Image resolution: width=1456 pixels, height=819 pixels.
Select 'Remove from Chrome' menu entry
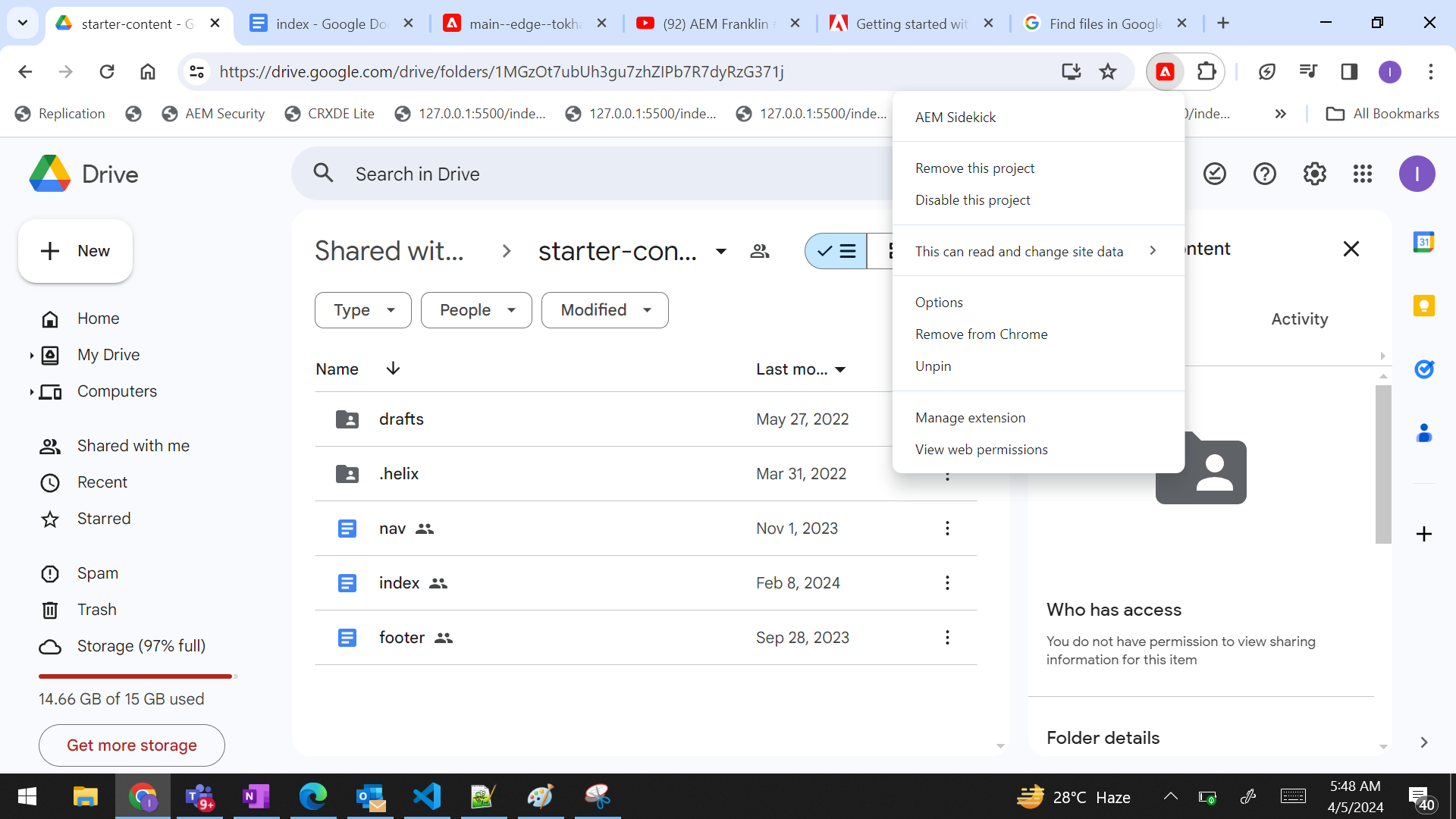point(981,334)
